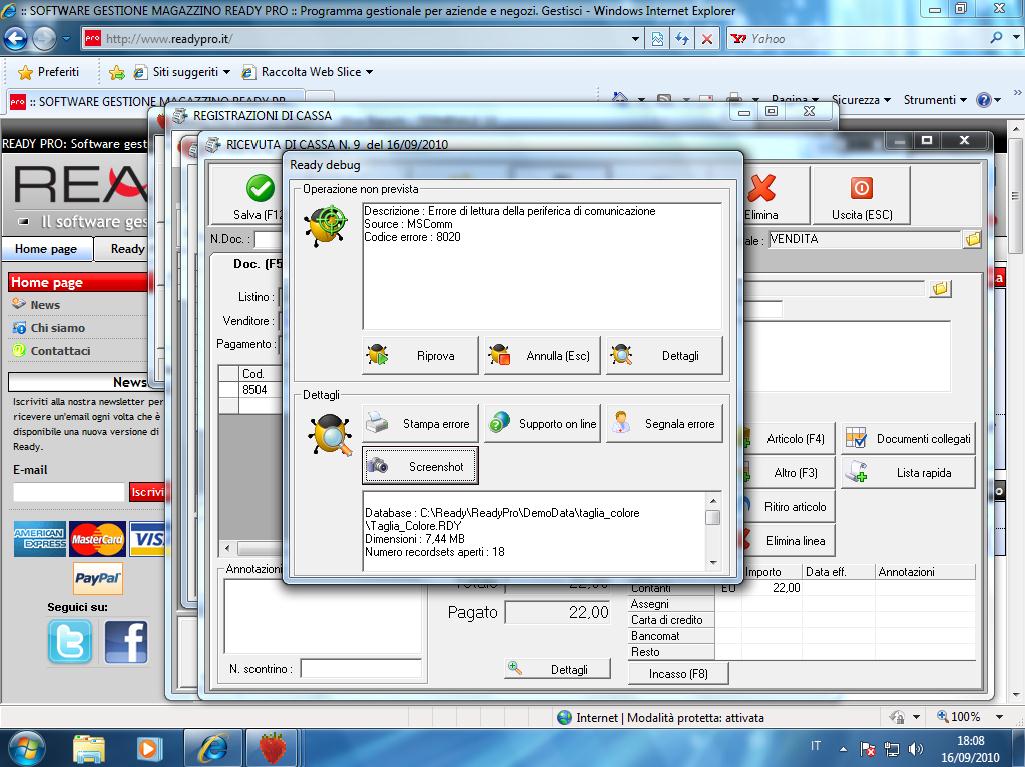Open Dettagli in the Ready debug dialog

click(x=664, y=356)
